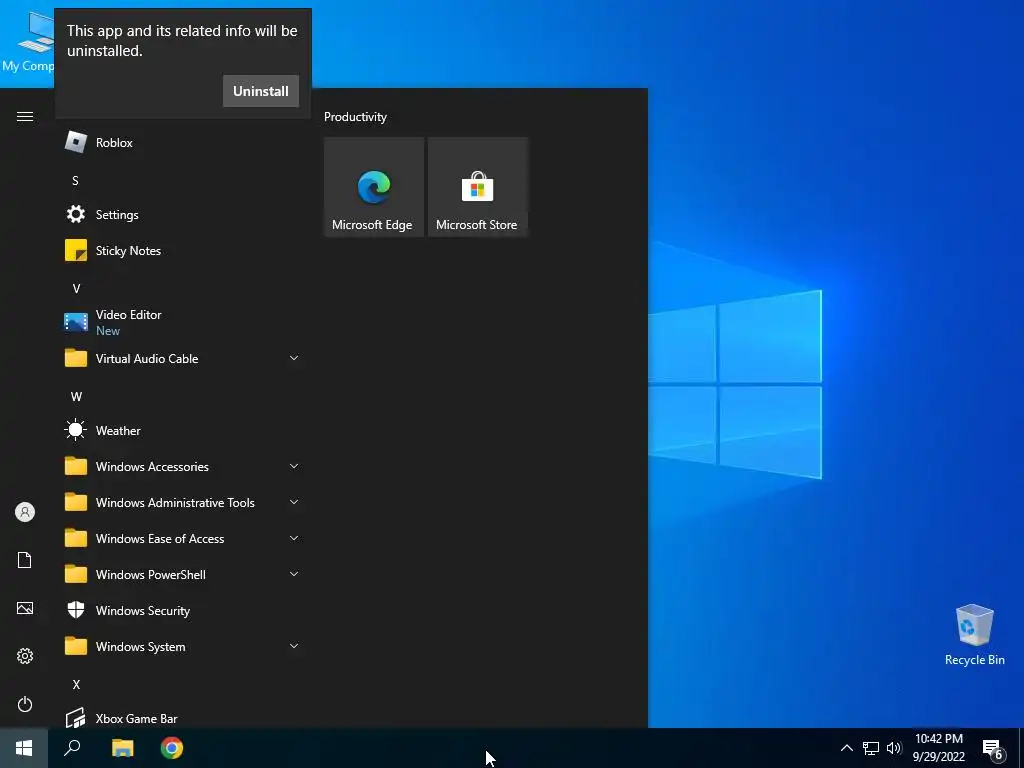Open Video Editor app

[x=183, y=322]
